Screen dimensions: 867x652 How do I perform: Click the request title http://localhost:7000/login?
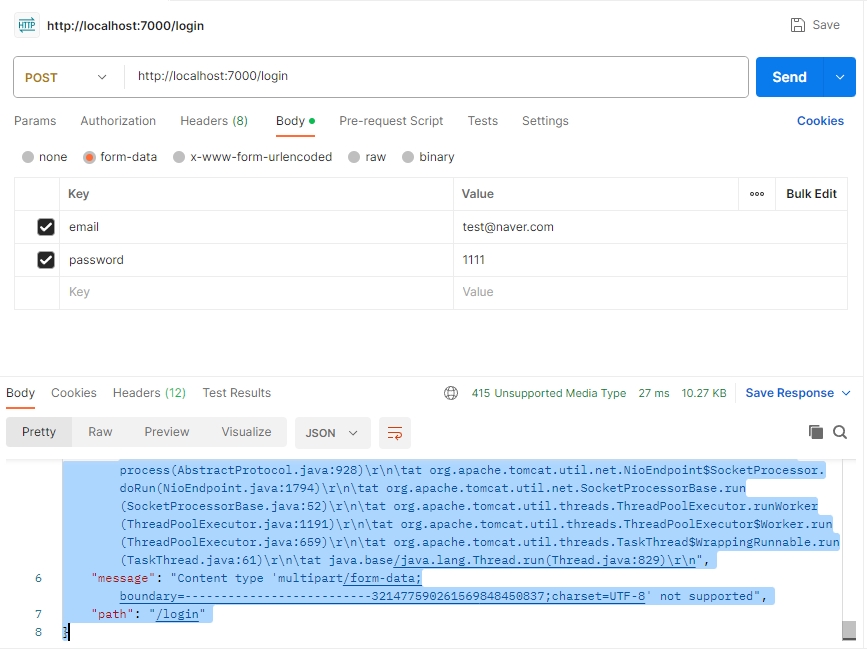[126, 26]
